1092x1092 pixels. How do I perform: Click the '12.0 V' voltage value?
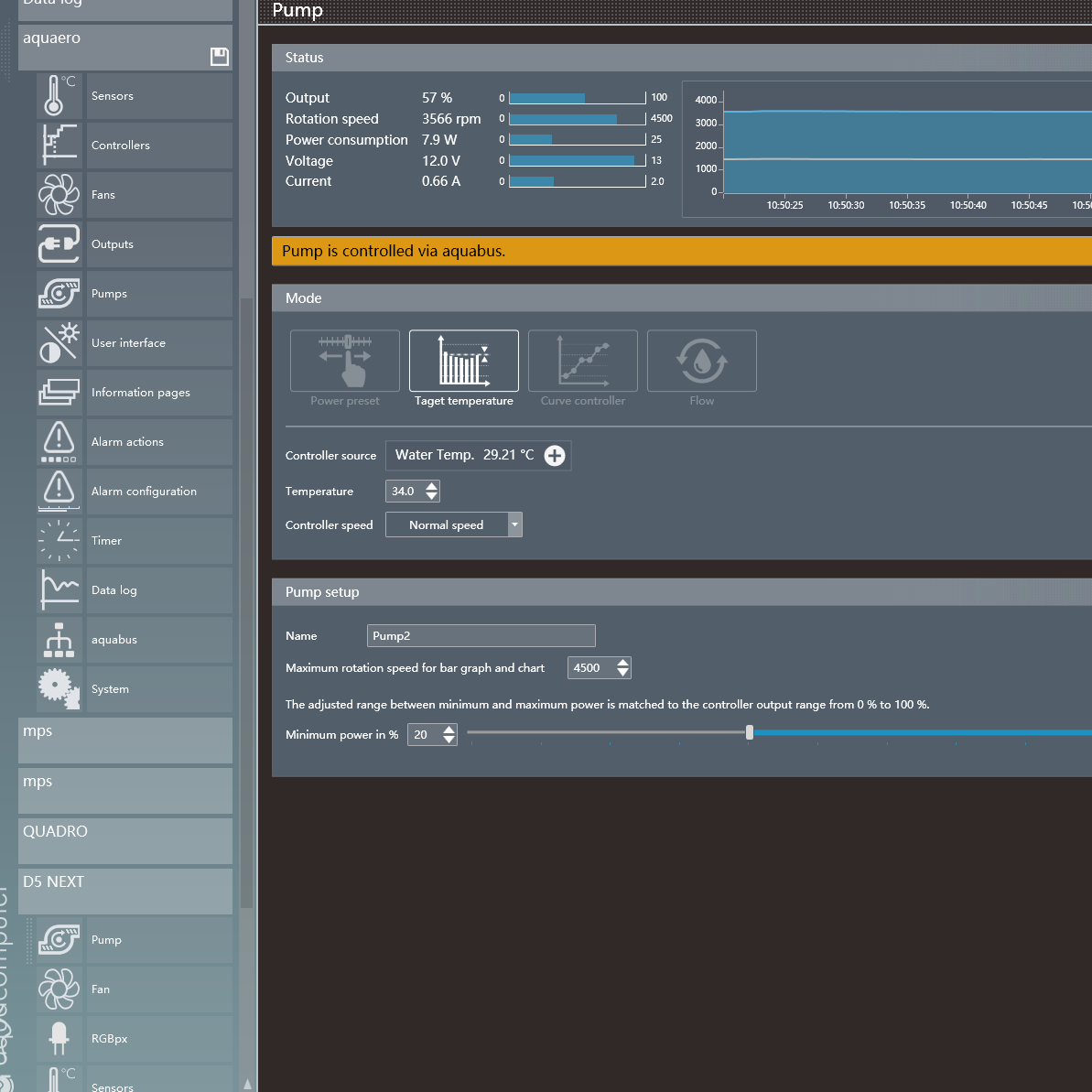click(441, 161)
